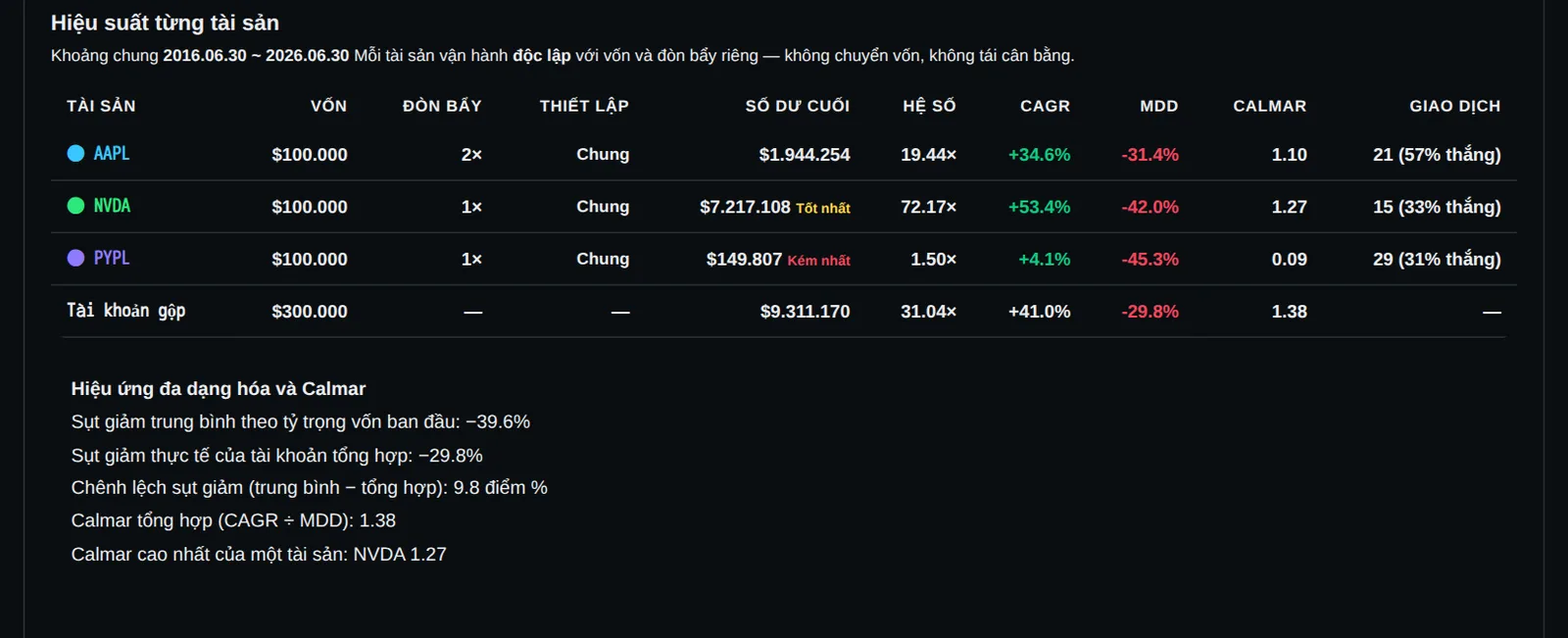Click combined CAGR +41.0%
This screenshot has width=1568, height=638.
coord(1040,312)
